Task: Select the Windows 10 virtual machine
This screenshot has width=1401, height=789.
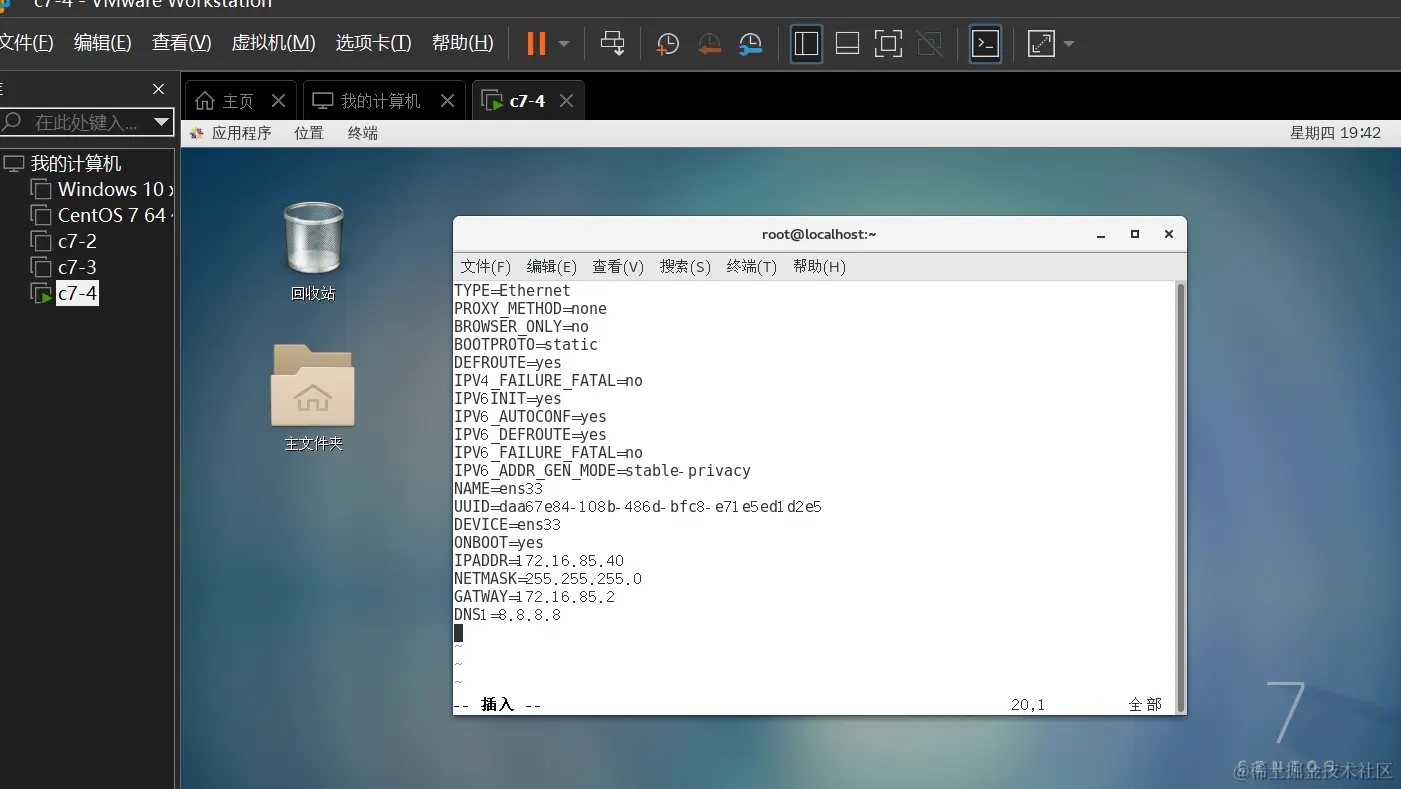Action: (x=103, y=189)
